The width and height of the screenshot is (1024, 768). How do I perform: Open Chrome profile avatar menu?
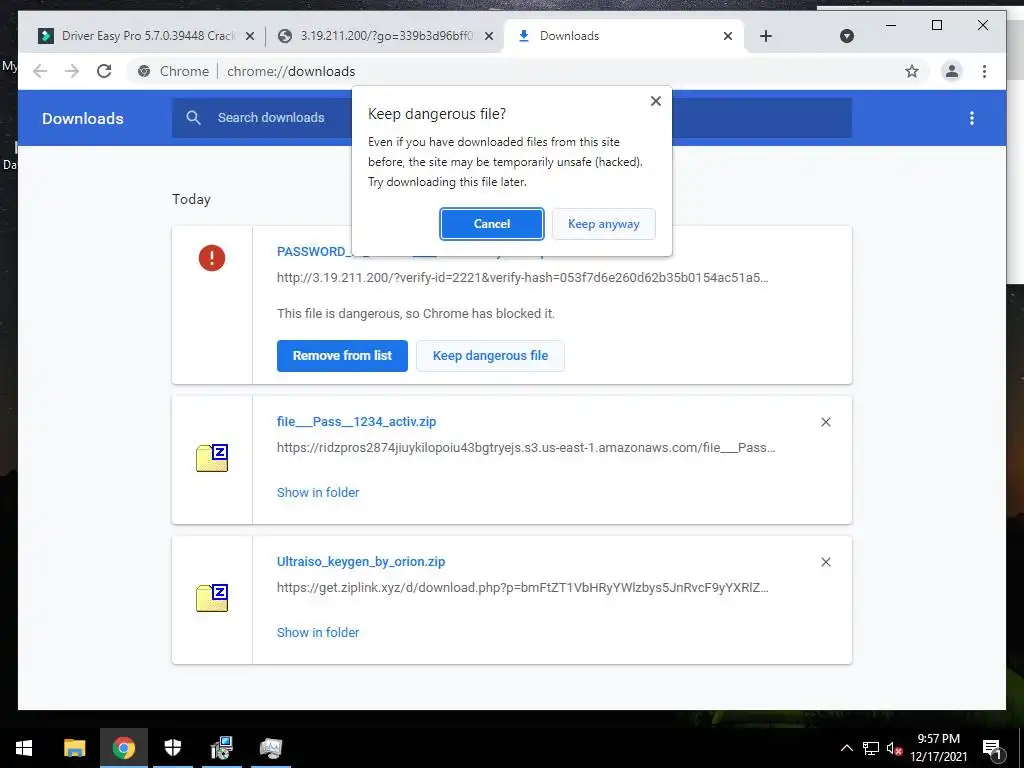[952, 71]
